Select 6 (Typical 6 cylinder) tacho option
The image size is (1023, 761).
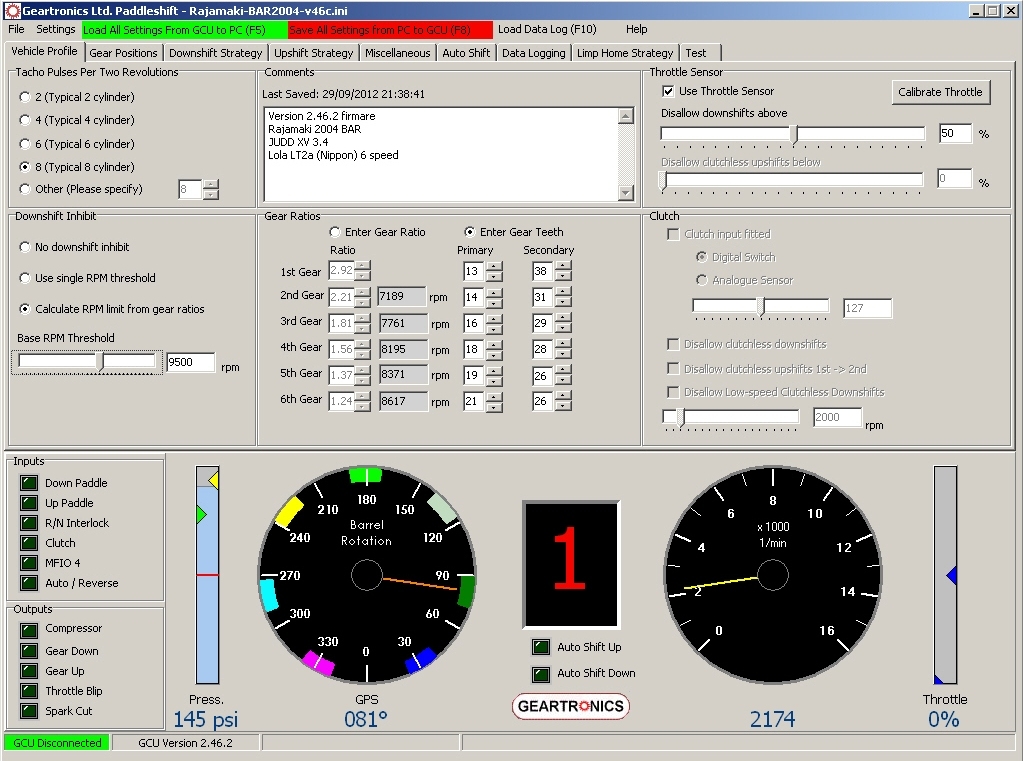(x=25, y=144)
